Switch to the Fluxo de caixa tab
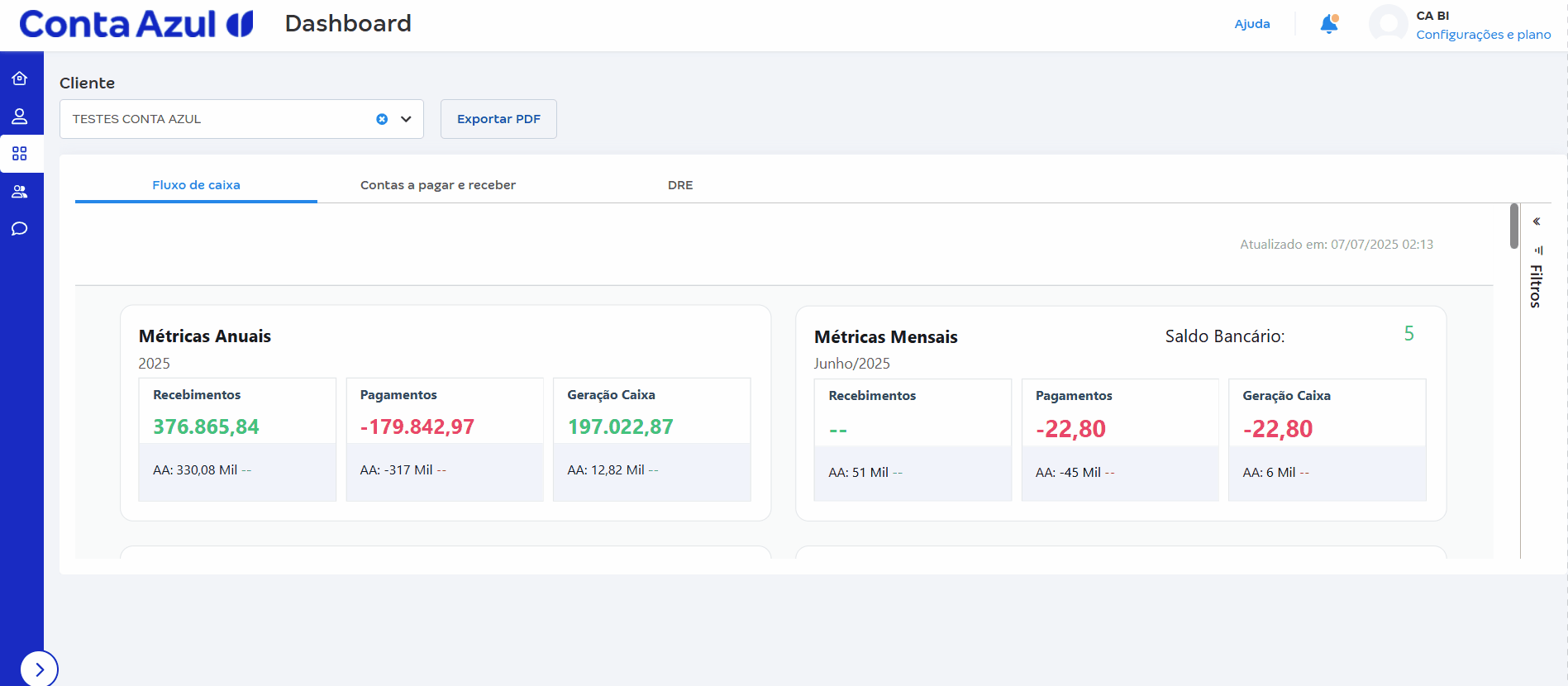 [x=196, y=185]
